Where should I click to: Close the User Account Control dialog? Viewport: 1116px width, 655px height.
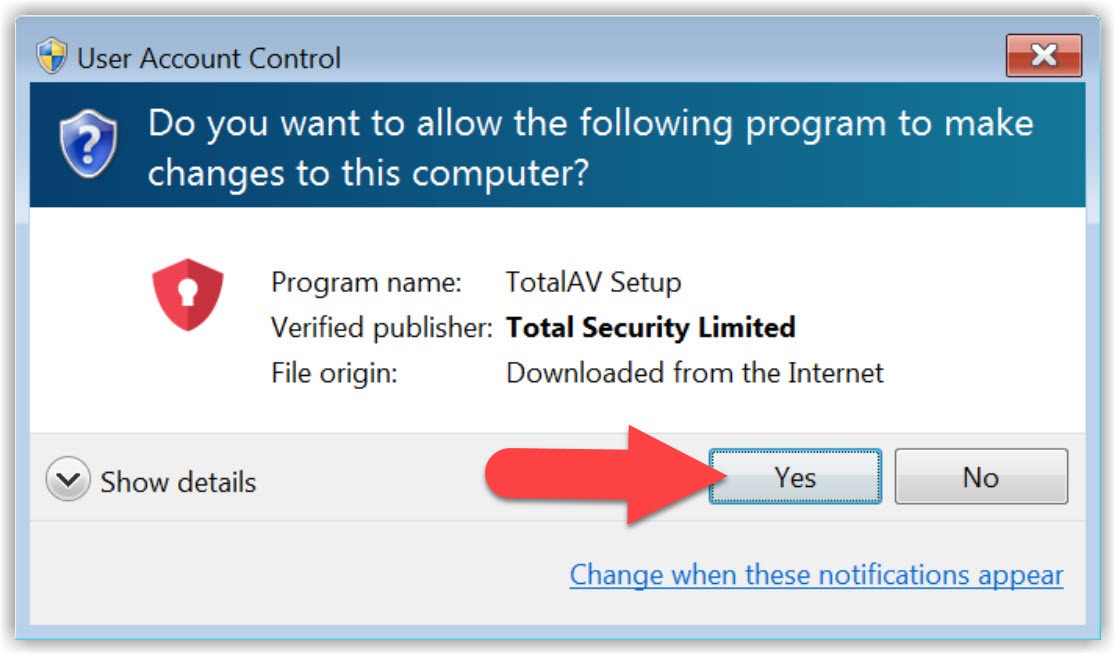[x=1043, y=56]
